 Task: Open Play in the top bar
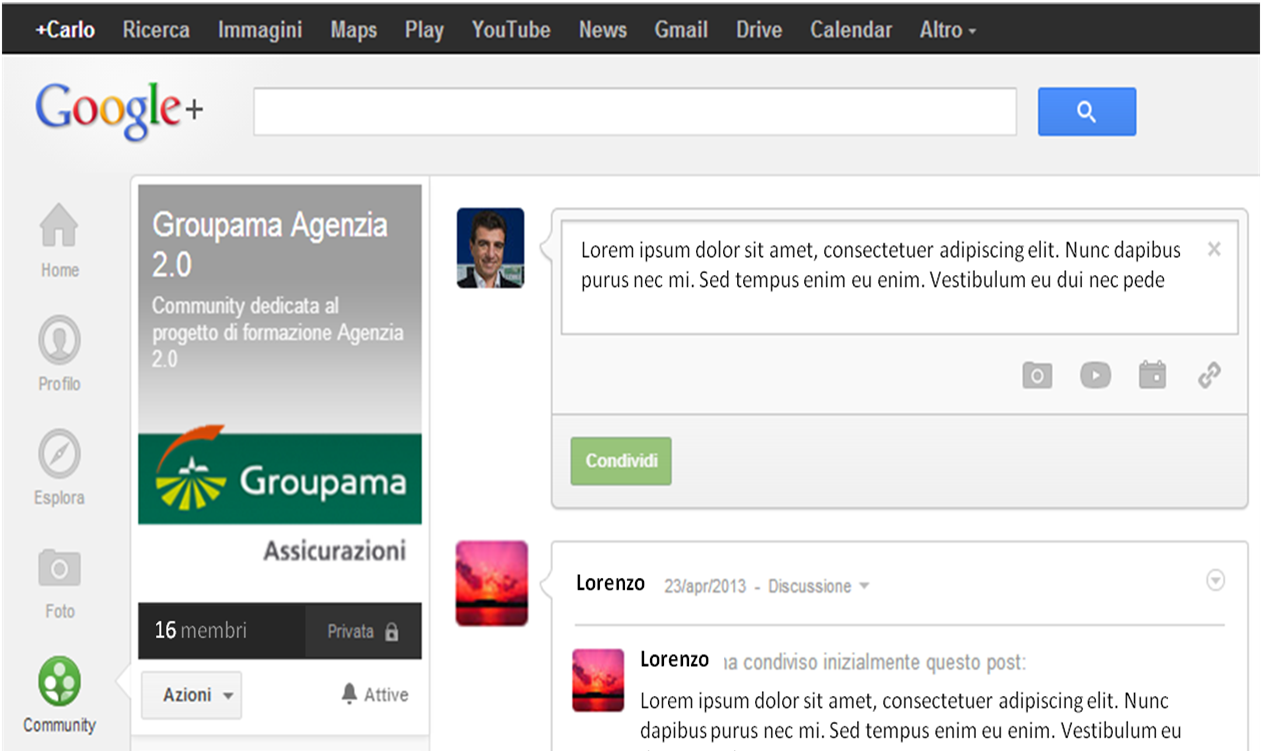pyautogui.click(x=424, y=30)
